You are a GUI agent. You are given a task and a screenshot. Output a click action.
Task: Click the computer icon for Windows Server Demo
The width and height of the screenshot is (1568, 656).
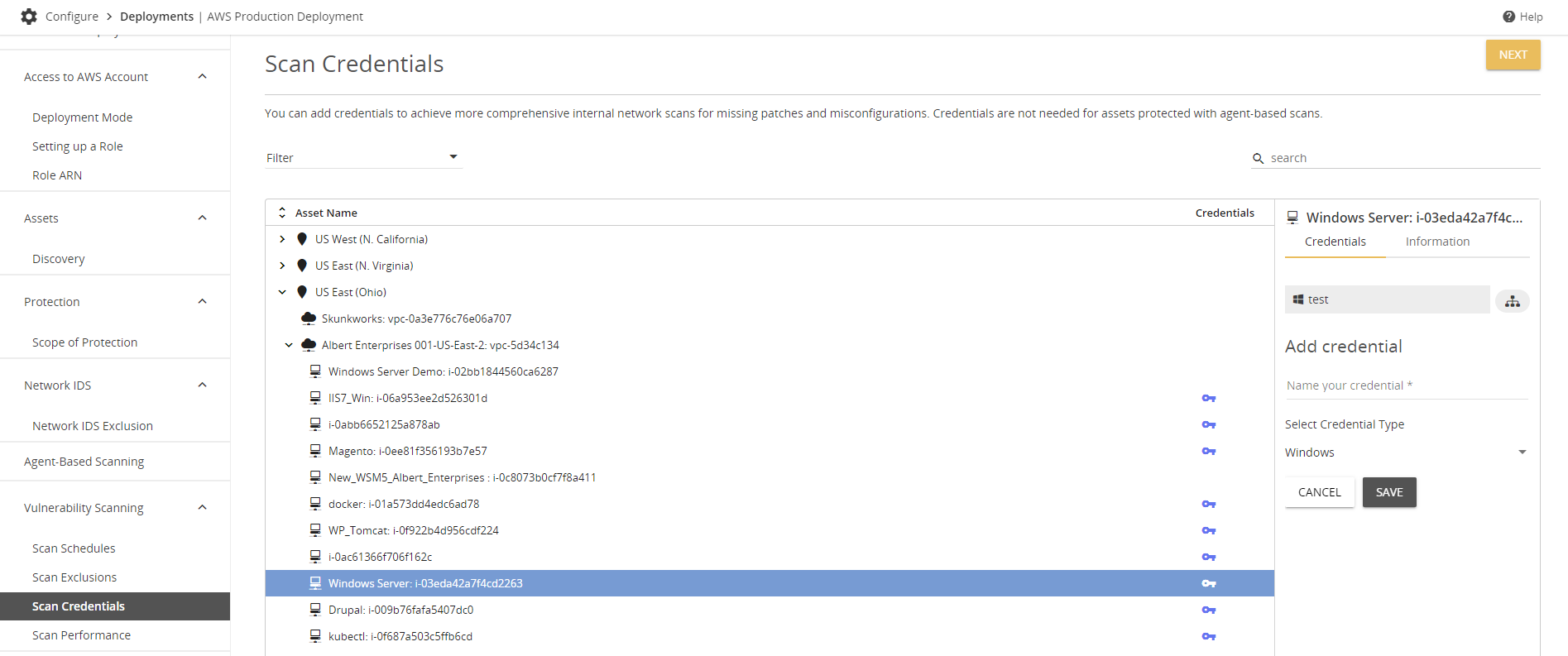(x=315, y=371)
